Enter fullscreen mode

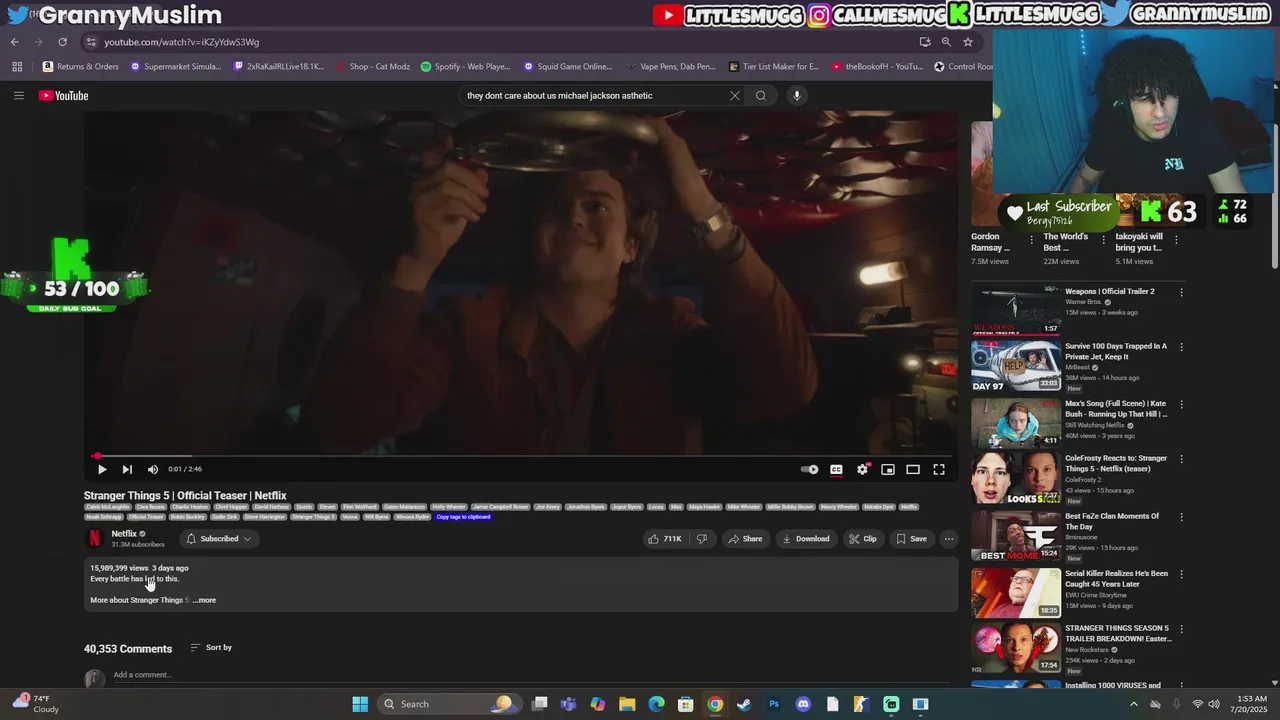click(939, 469)
